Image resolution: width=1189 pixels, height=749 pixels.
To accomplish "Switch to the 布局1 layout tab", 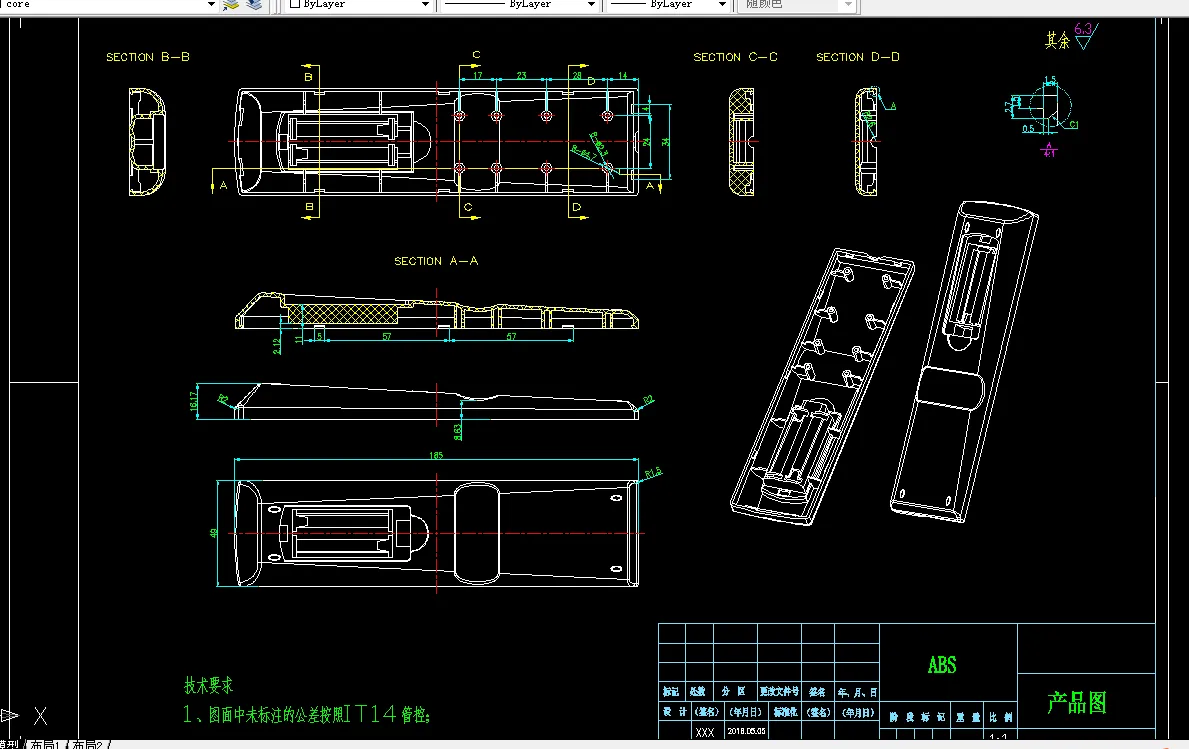I will [45, 744].
